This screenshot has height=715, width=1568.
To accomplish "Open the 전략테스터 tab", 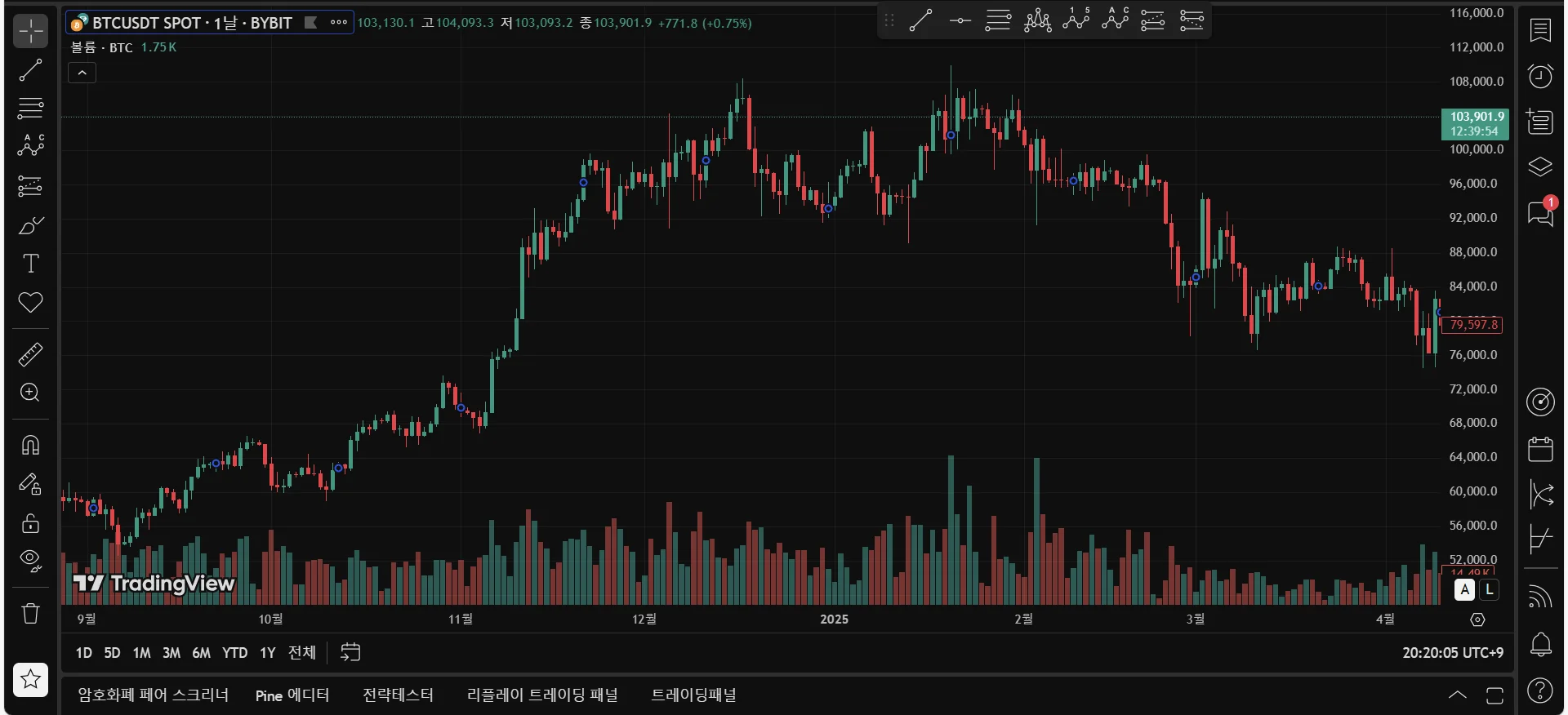I will (398, 695).
